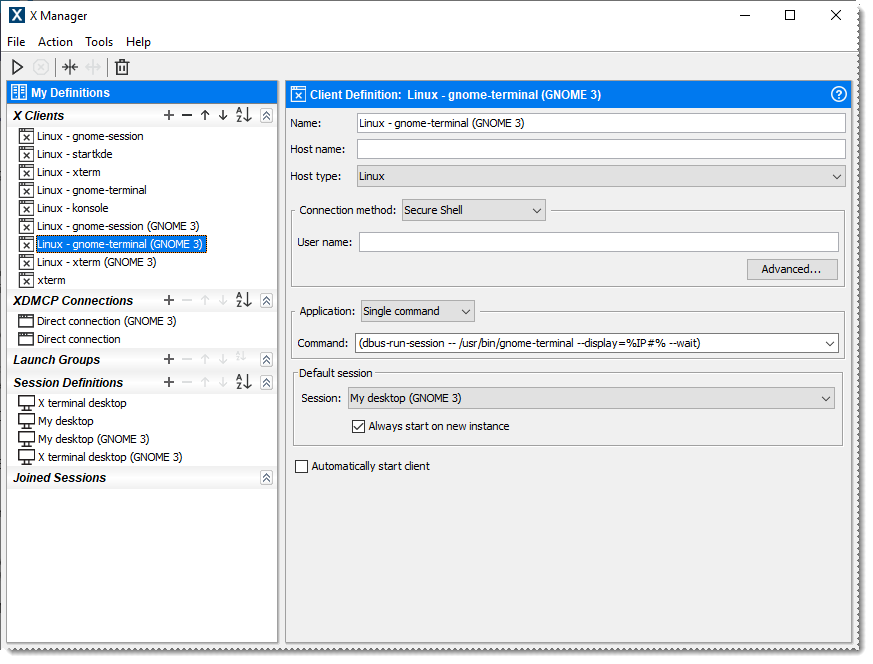Image resolution: width=873 pixels, height=664 pixels.
Task: Click the trash Delete toolbar icon
Action: pos(122,67)
